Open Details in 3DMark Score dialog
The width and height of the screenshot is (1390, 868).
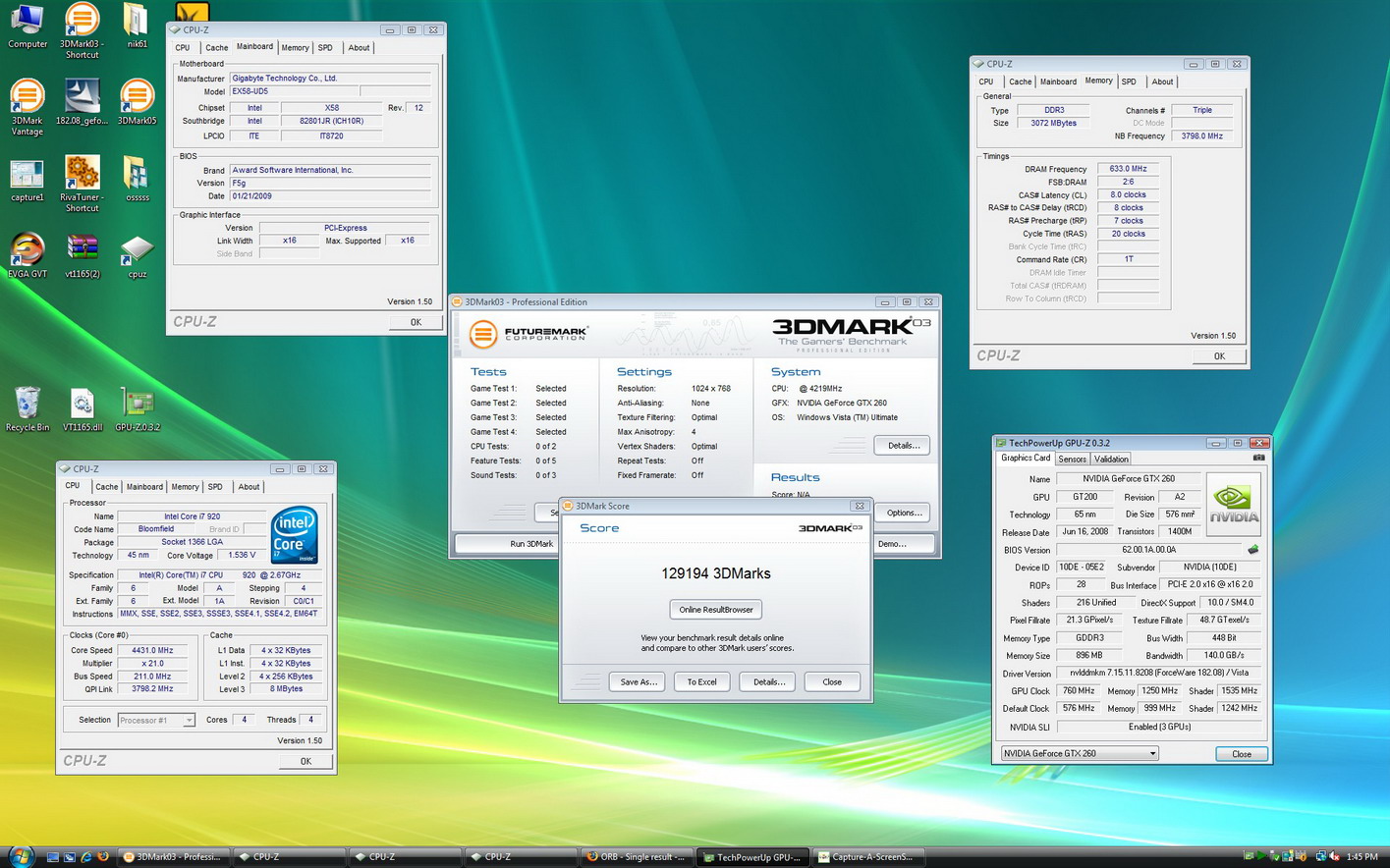(x=768, y=681)
